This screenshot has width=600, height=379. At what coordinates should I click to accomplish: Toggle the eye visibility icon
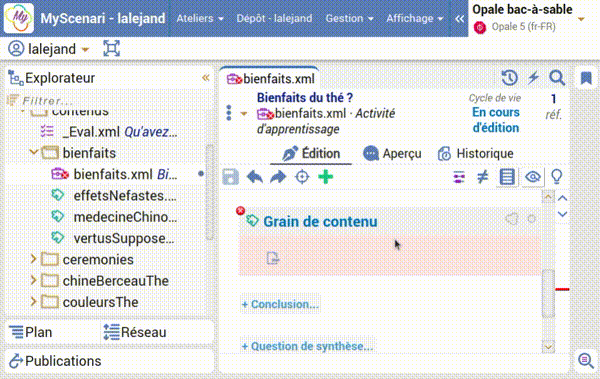tap(533, 177)
